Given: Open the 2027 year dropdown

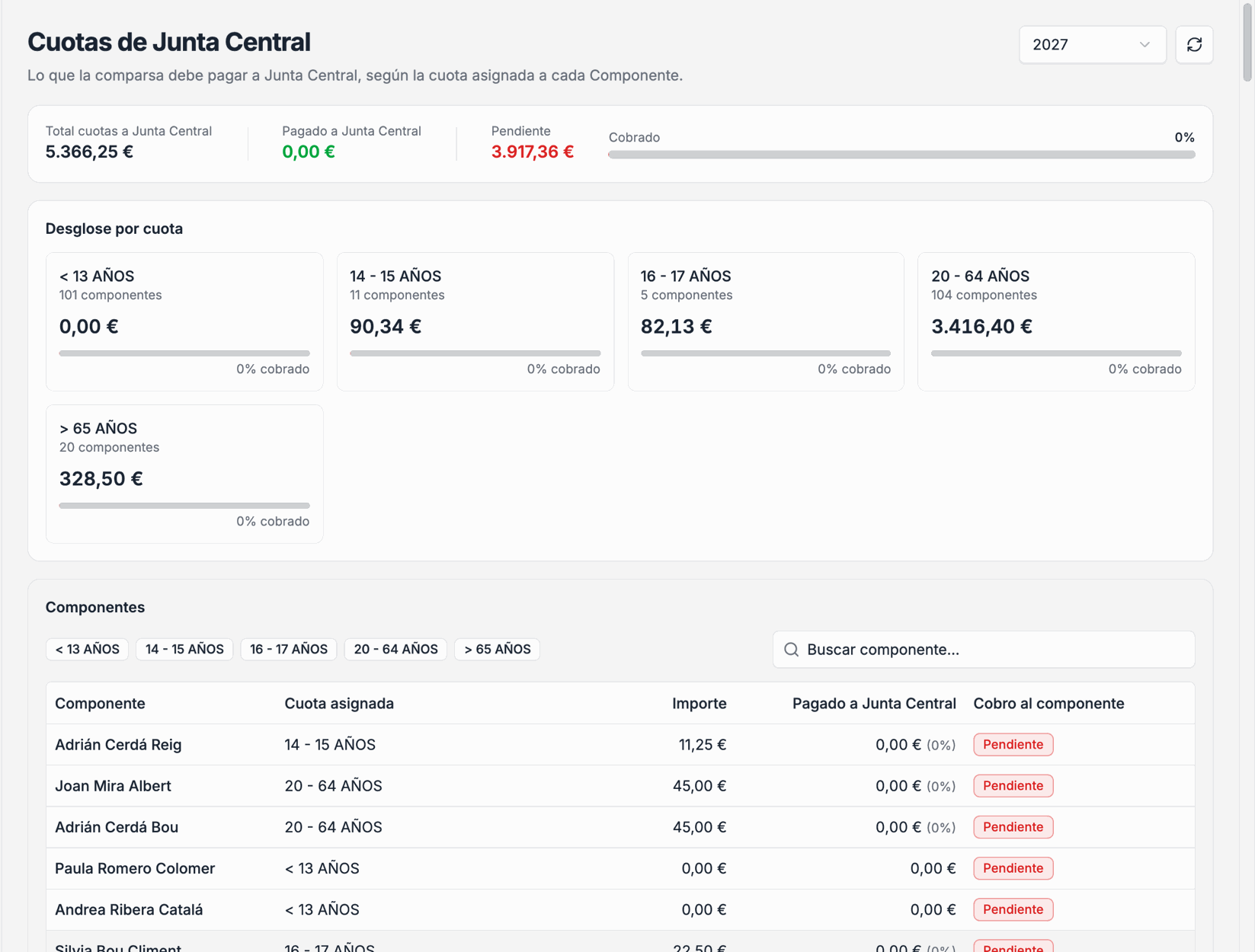Looking at the screenshot, I should [1092, 45].
